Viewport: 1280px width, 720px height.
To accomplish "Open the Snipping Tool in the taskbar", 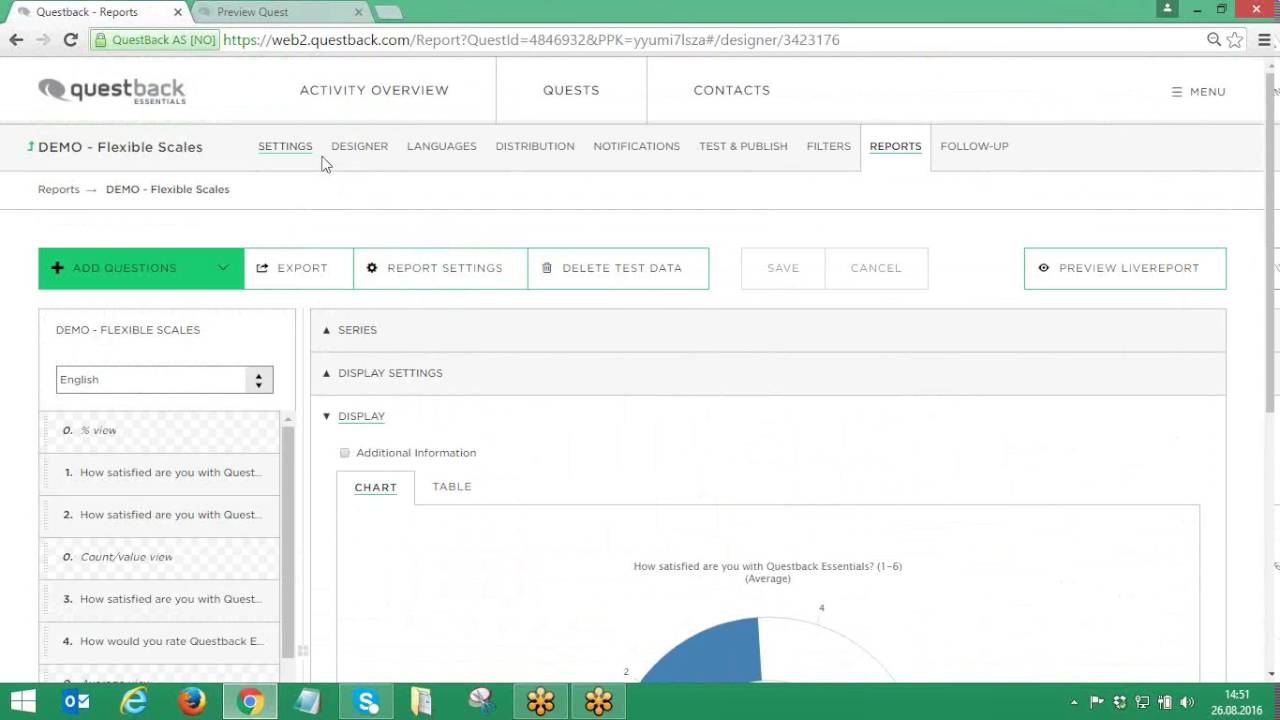I will [x=481, y=701].
